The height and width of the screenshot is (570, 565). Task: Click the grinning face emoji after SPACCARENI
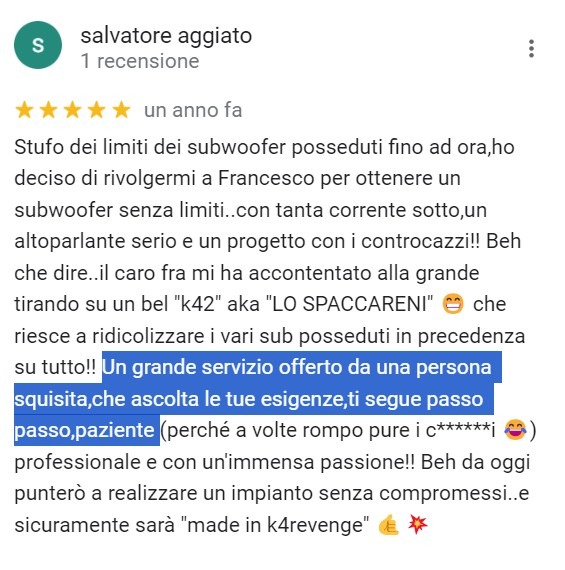tap(453, 304)
